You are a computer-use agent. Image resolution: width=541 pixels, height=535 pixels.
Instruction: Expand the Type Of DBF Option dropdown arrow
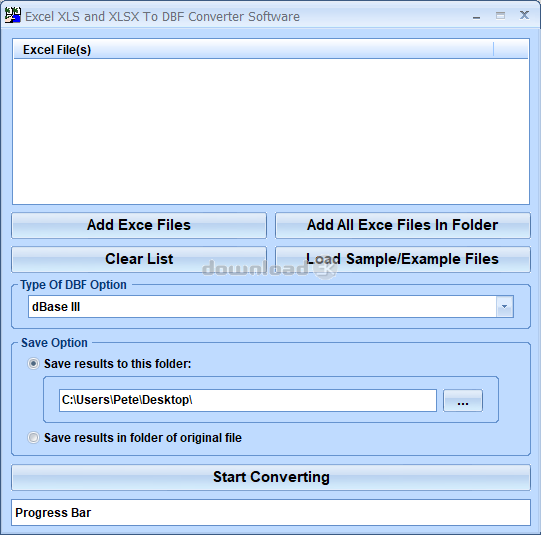point(504,307)
